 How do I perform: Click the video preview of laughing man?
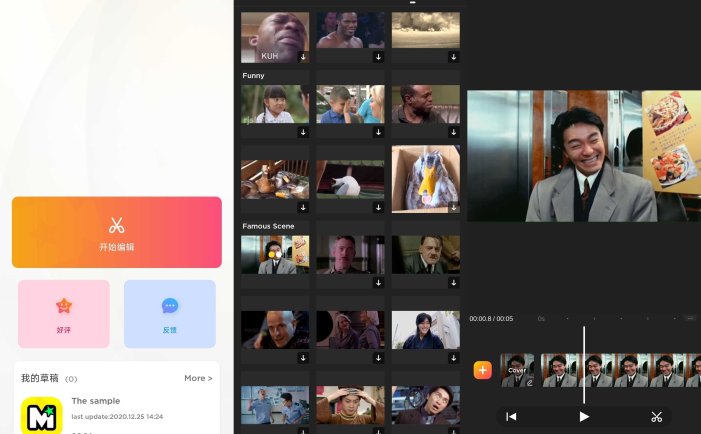click(584, 156)
